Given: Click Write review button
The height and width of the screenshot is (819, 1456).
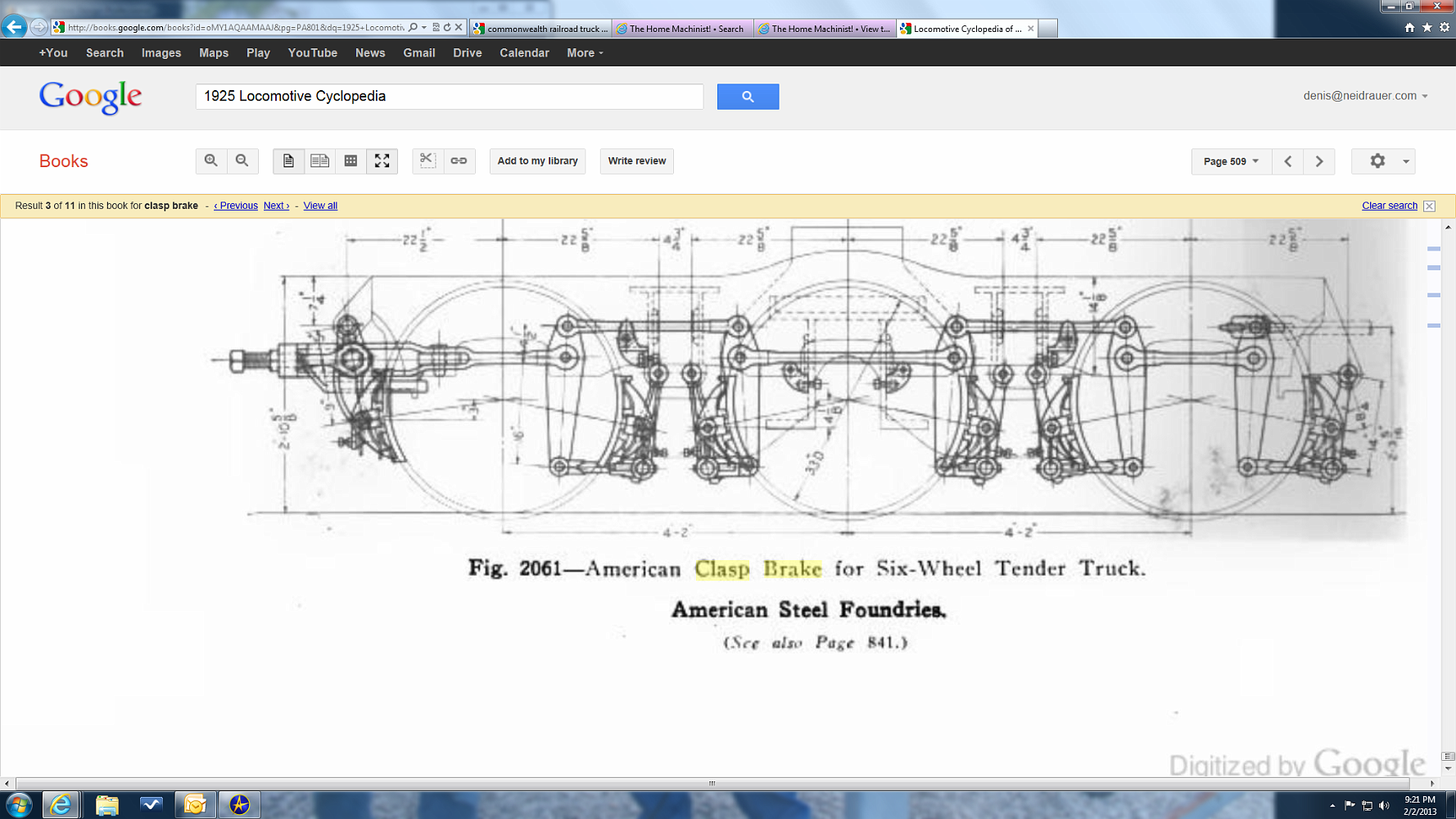Looking at the screenshot, I should [637, 161].
